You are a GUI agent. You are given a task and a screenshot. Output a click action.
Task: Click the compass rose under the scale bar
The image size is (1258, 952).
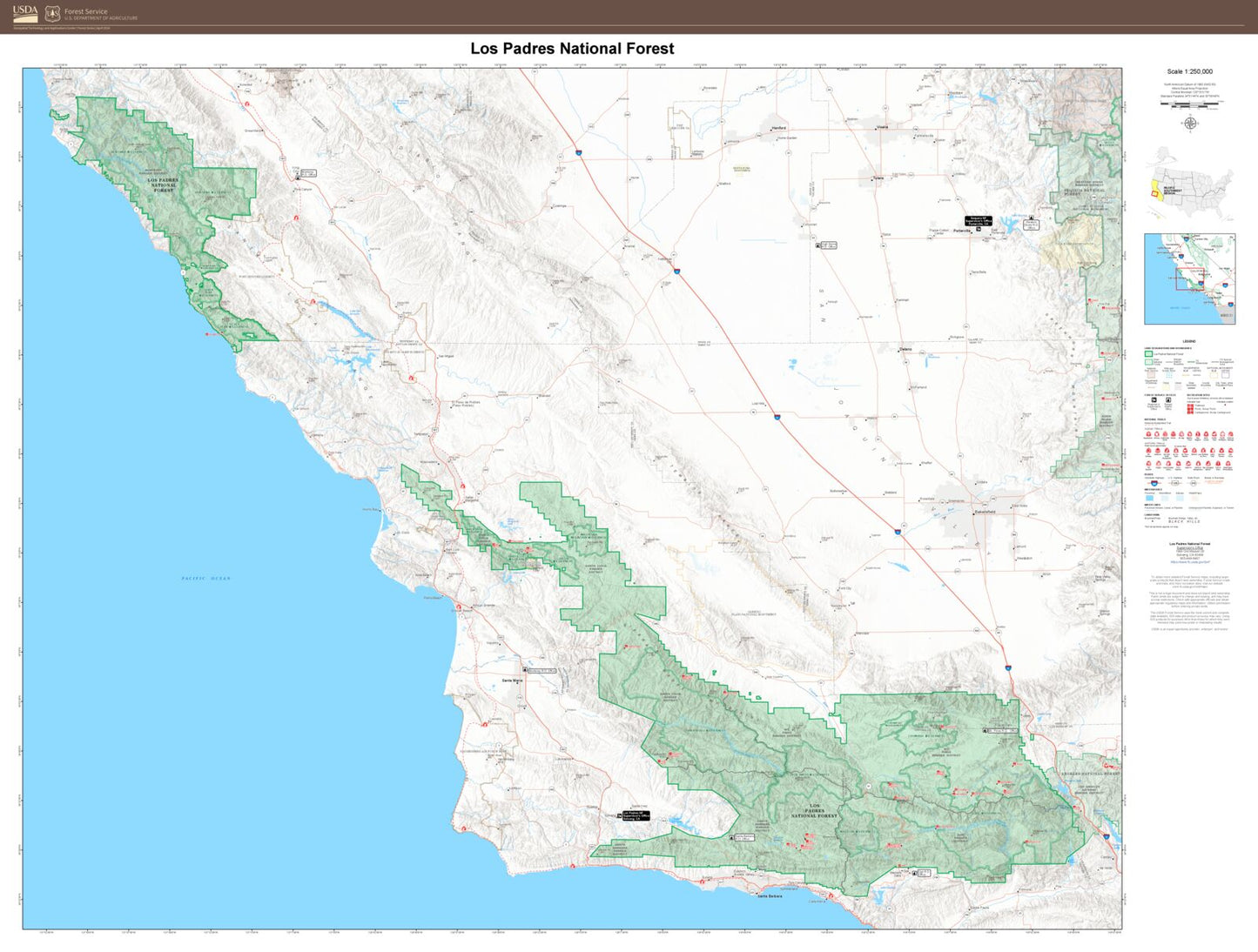click(1190, 123)
